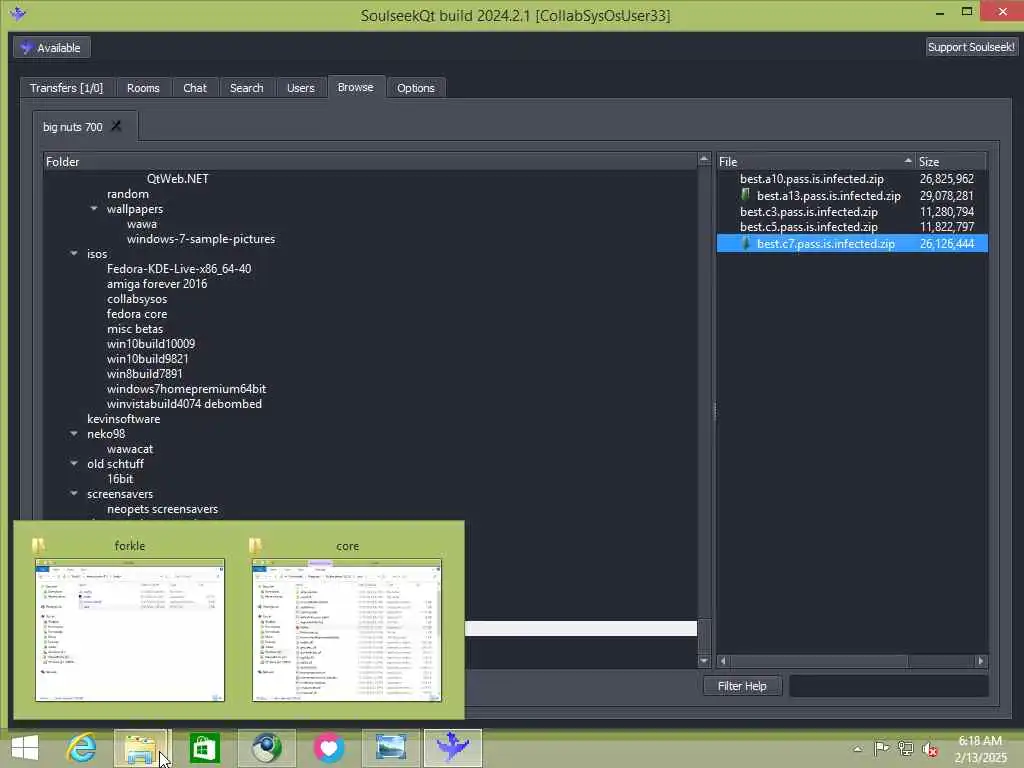Select the fedora core folder

(x=137, y=313)
